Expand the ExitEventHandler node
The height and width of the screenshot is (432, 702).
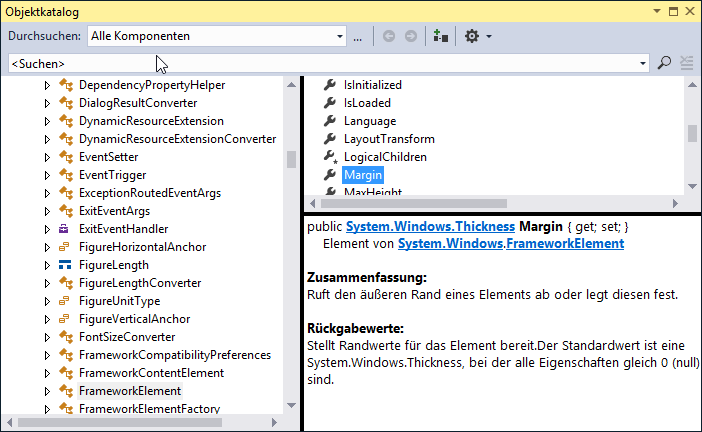[x=47, y=229]
